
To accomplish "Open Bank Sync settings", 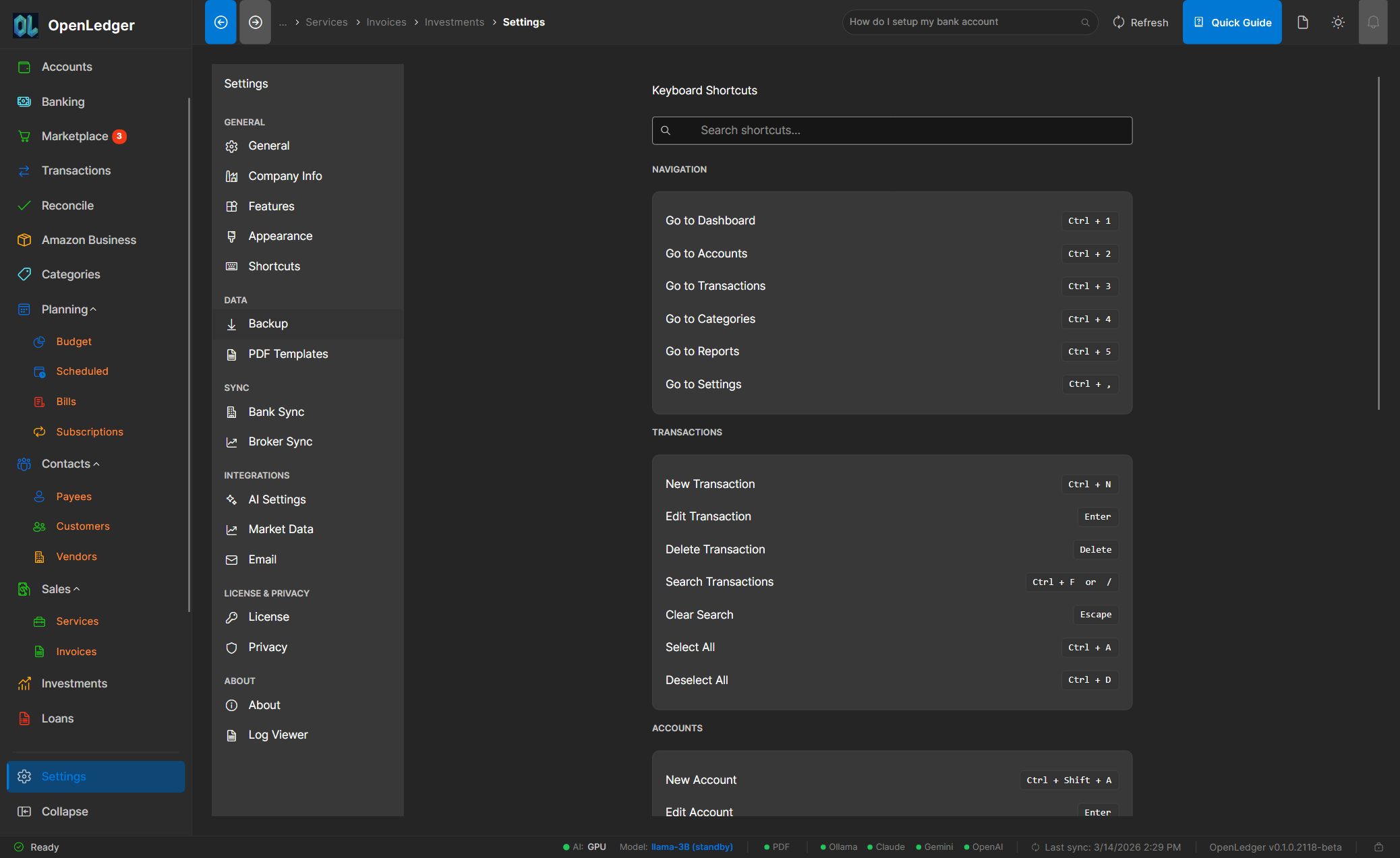I will (276, 411).
